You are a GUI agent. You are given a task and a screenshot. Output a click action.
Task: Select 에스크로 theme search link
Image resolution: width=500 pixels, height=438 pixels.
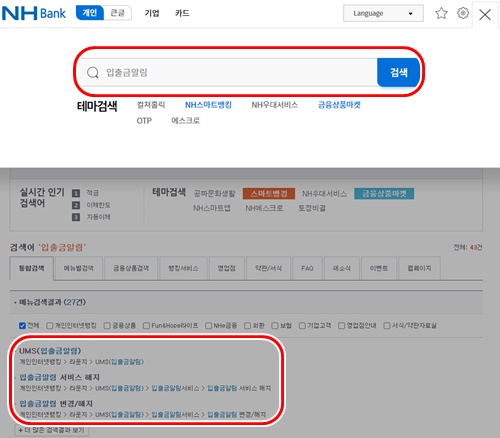click(185, 121)
